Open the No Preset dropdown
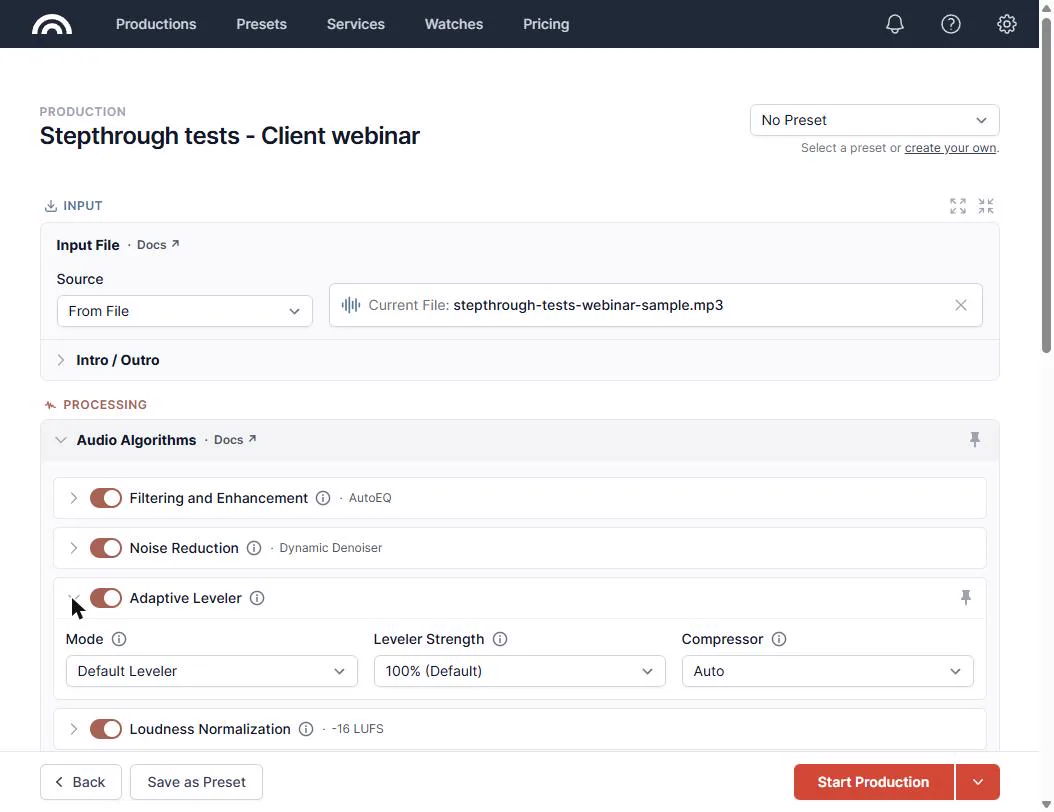Viewport: 1054px width, 812px height. tap(875, 120)
